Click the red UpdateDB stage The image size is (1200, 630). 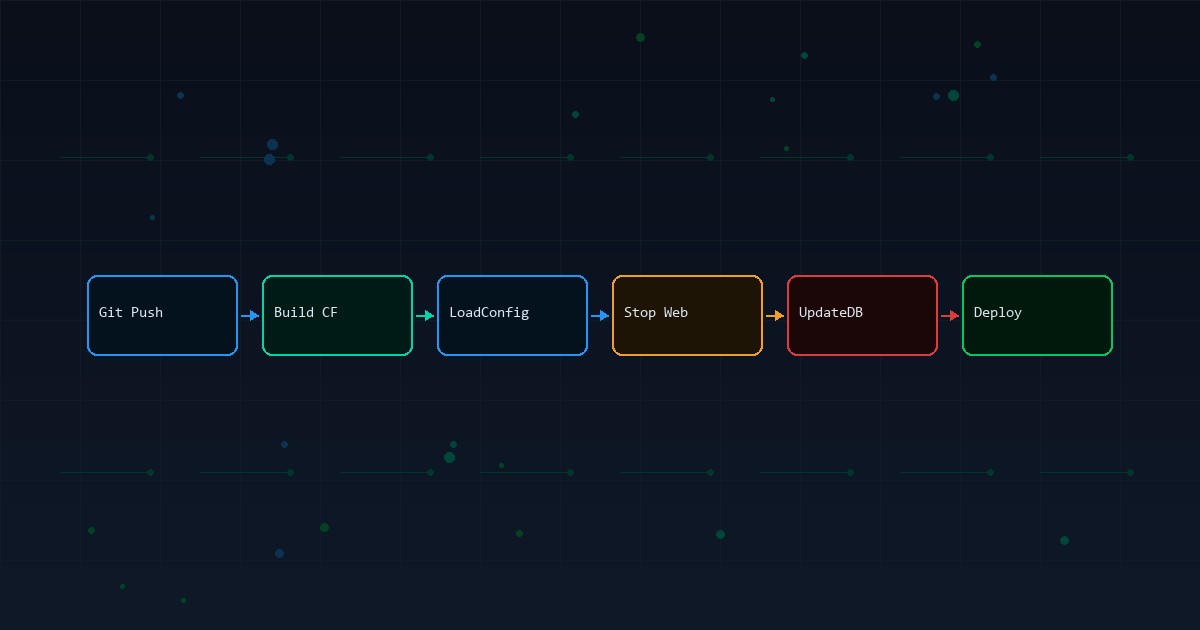862,315
